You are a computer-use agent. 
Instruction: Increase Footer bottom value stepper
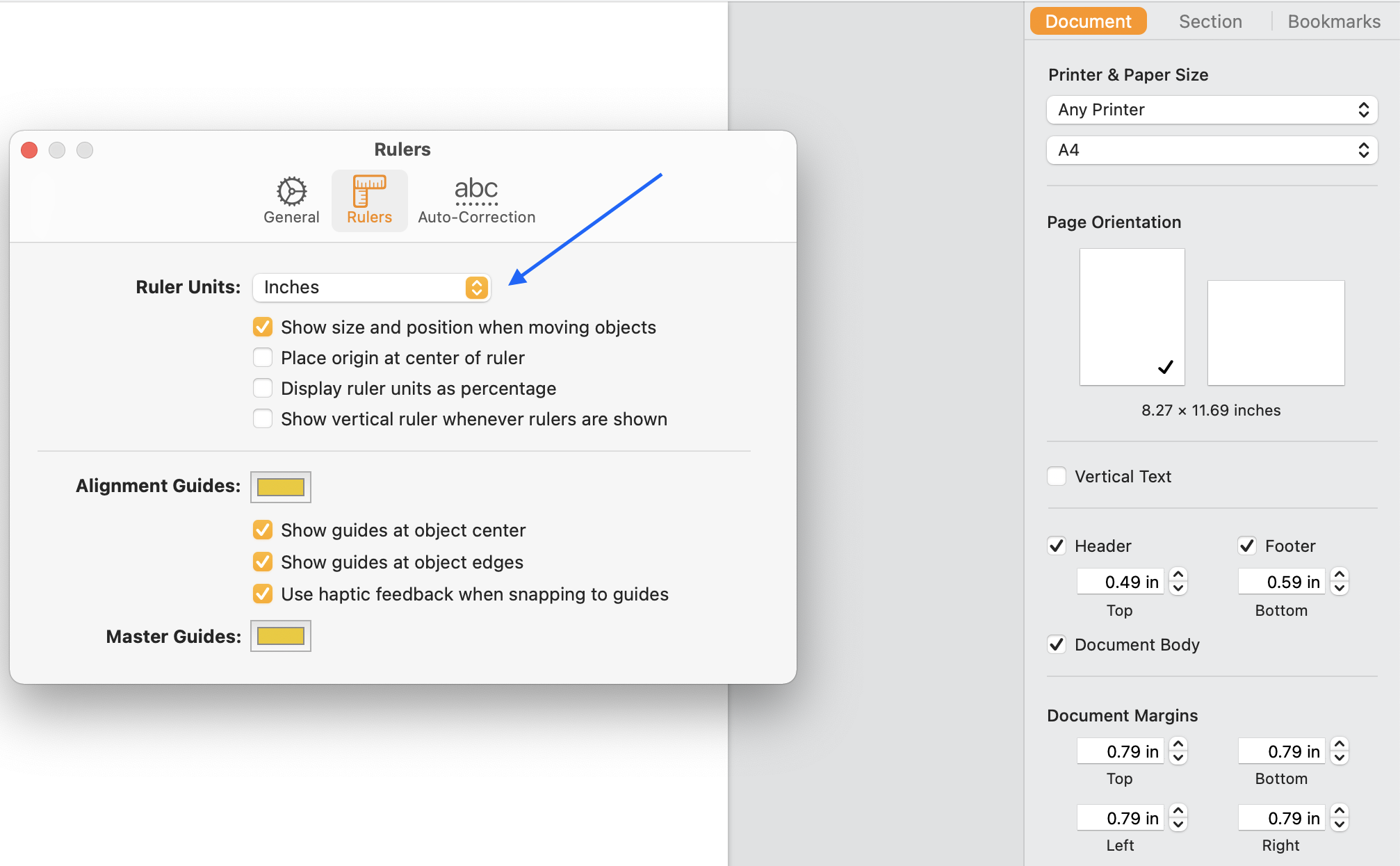[x=1340, y=575]
